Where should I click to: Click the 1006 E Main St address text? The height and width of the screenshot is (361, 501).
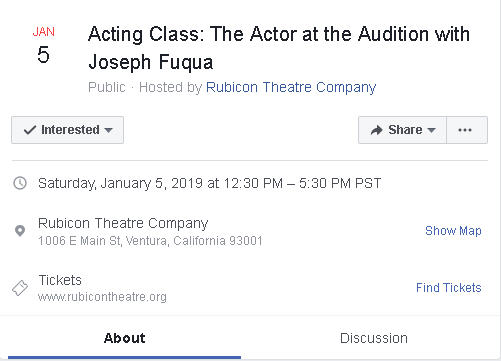click(x=150, y=241)
